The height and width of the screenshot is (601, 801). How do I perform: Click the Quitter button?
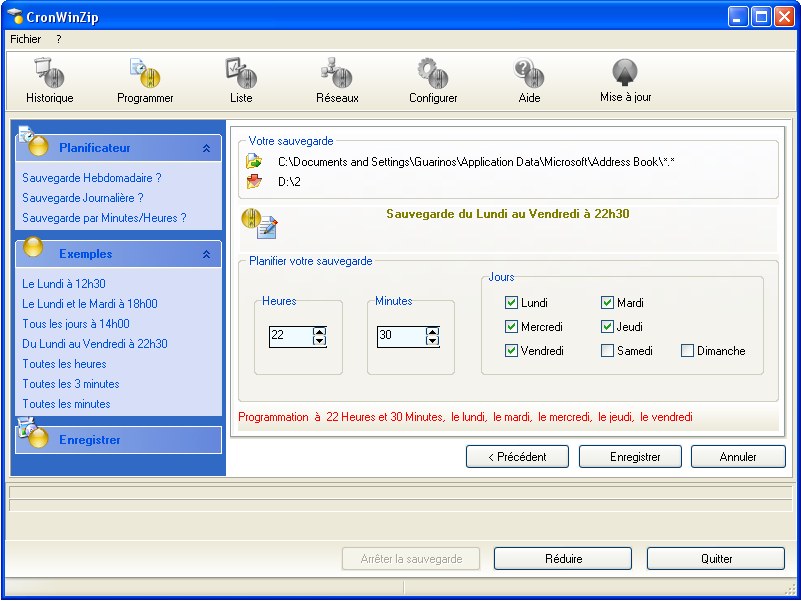(x=716, y=559)
